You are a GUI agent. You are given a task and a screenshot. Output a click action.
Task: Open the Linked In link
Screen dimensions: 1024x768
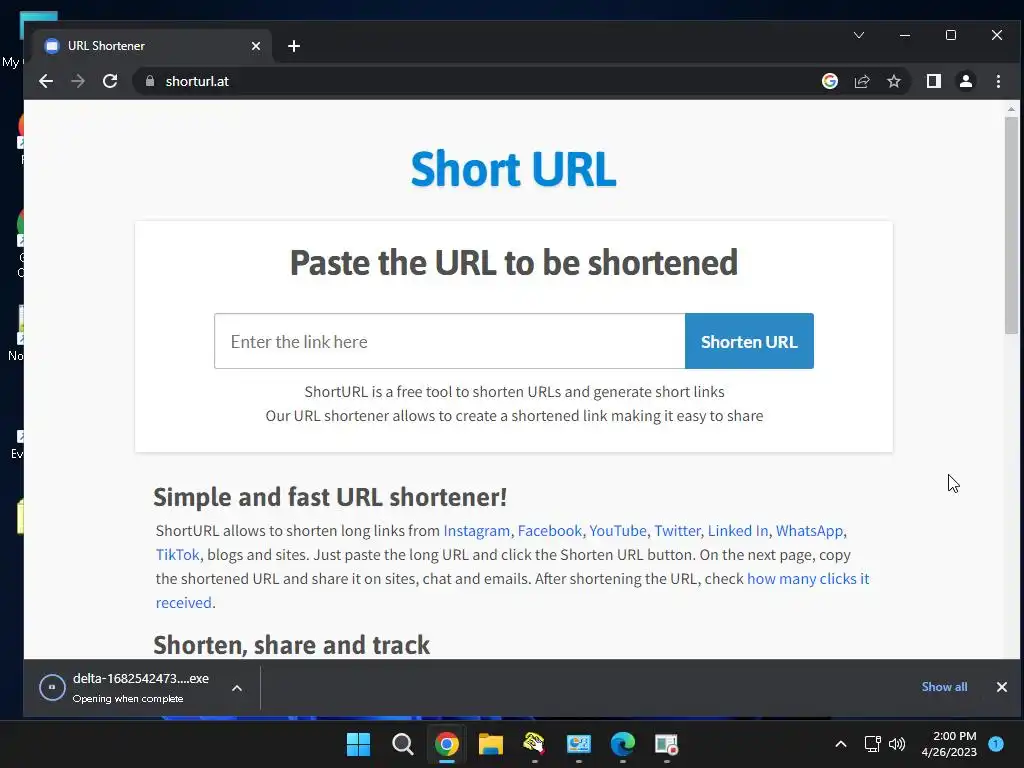[x=738, y=530]
